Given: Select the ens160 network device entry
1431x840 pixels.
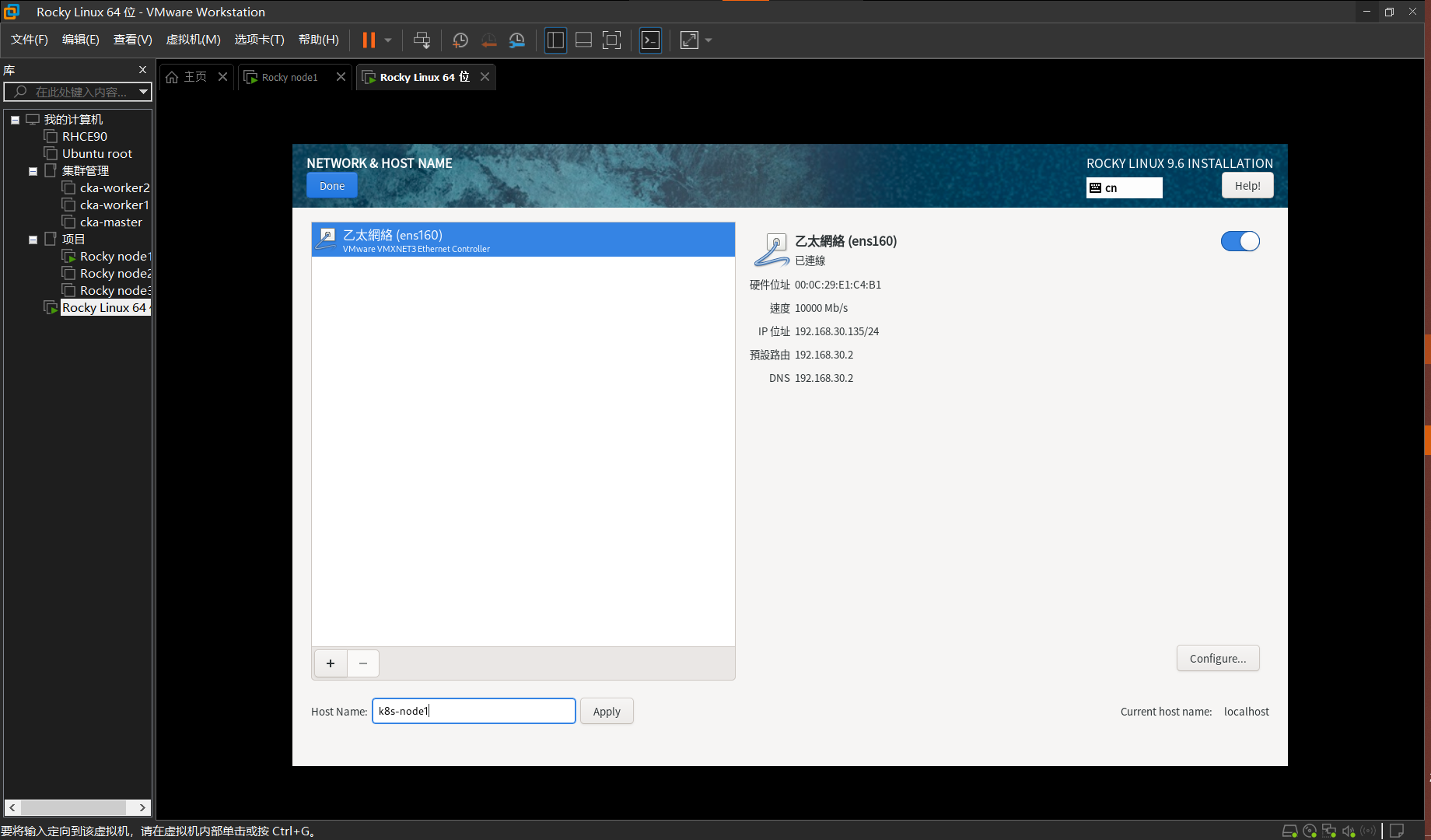Looking at the screenshot, I should [x=523, y=240].
